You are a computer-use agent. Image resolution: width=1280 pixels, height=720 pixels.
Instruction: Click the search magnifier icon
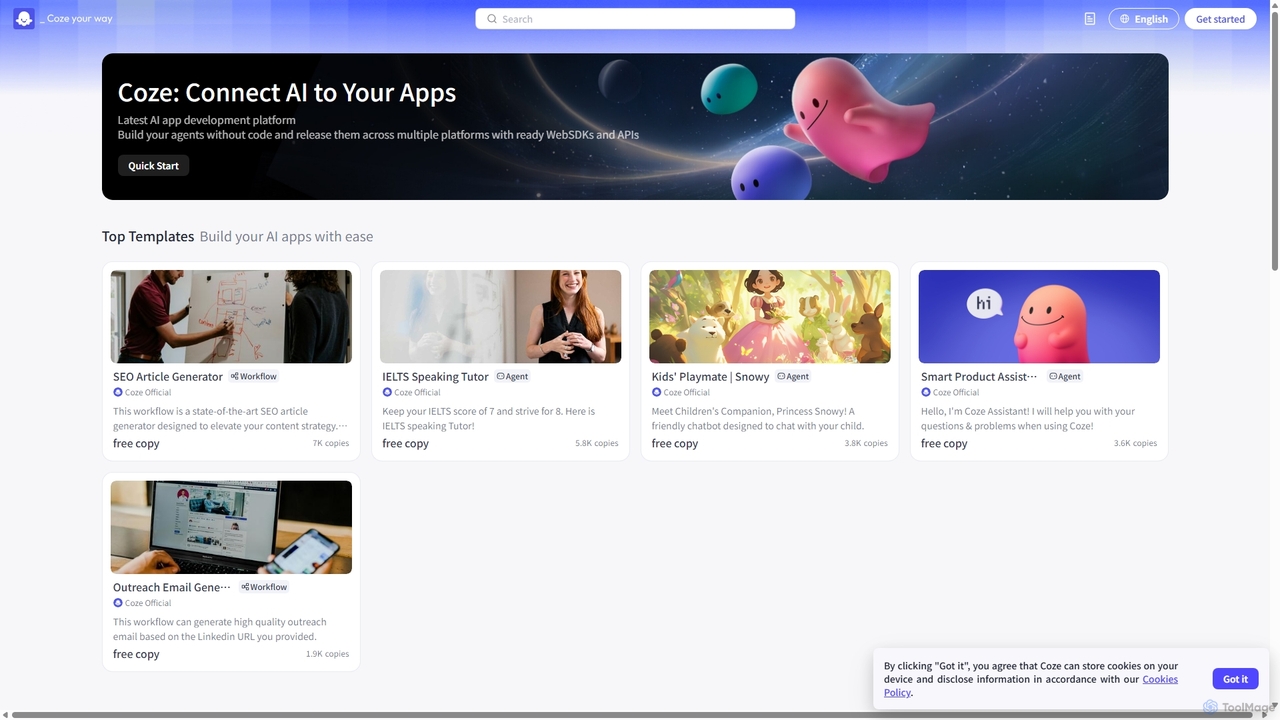coord(492,19)
